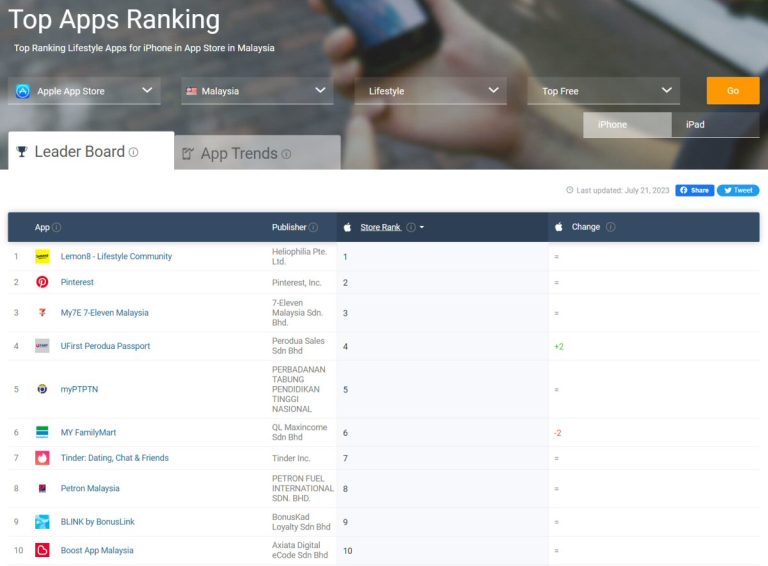Click the info icon next to Leader Board
The width and height of the screenshot is (768, 566).
click(x=133, y=153)
